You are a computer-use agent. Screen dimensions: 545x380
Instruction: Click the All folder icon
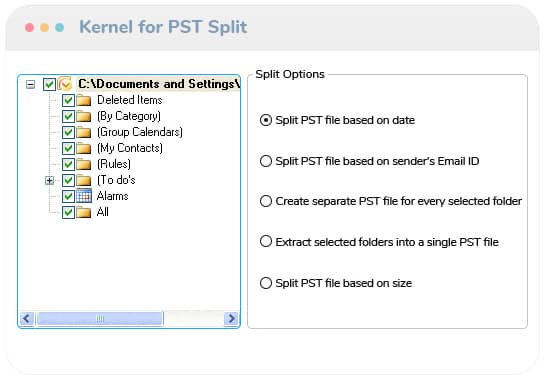84,212
